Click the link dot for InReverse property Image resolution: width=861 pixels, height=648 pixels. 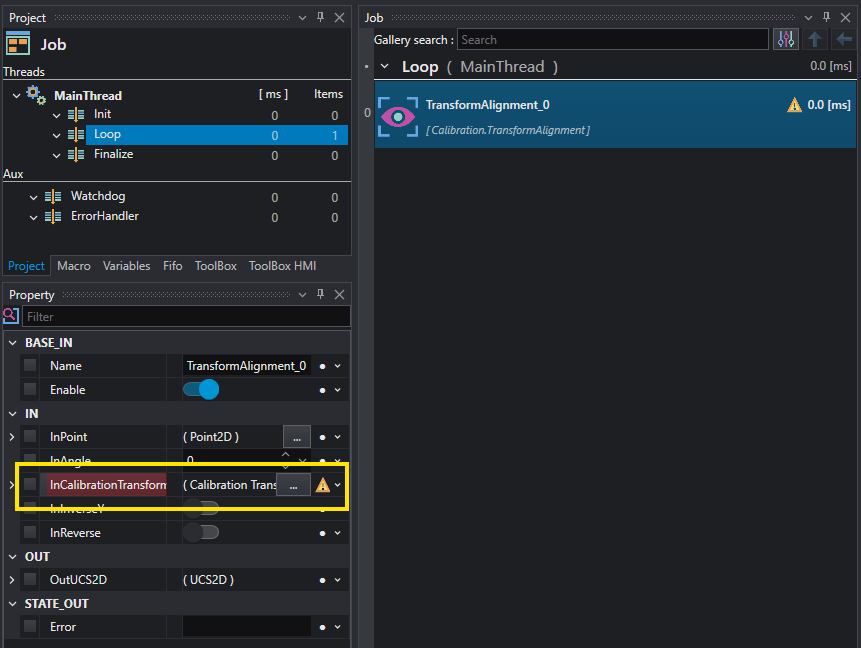[x=322, y=533]
